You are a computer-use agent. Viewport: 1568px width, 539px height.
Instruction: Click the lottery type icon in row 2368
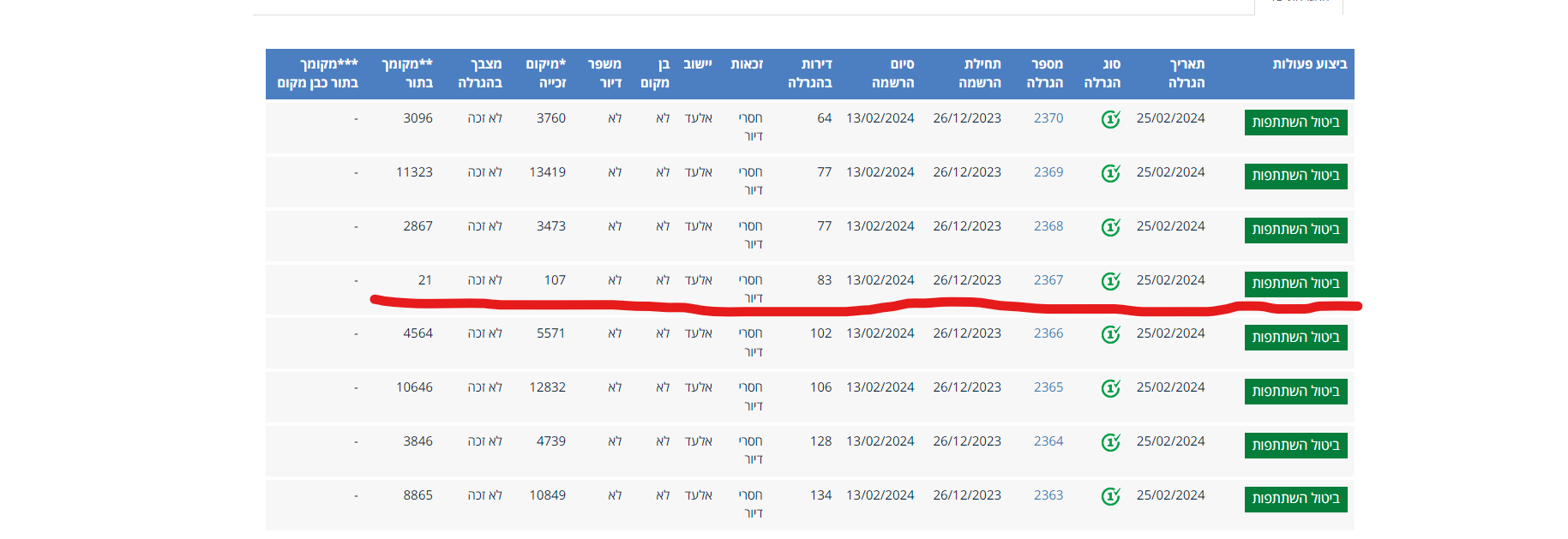(1110, 228)
